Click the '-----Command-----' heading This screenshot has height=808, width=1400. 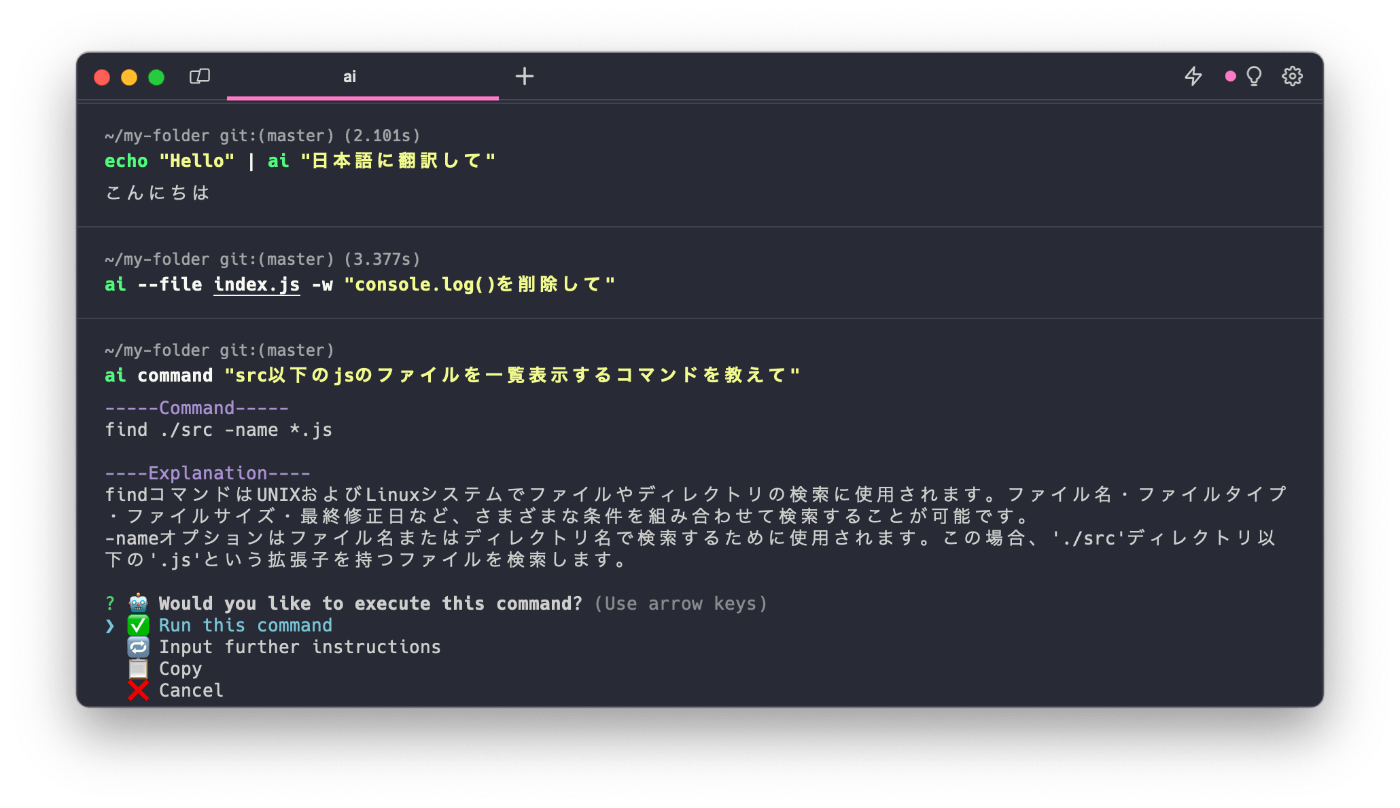(x=197, y=408)
